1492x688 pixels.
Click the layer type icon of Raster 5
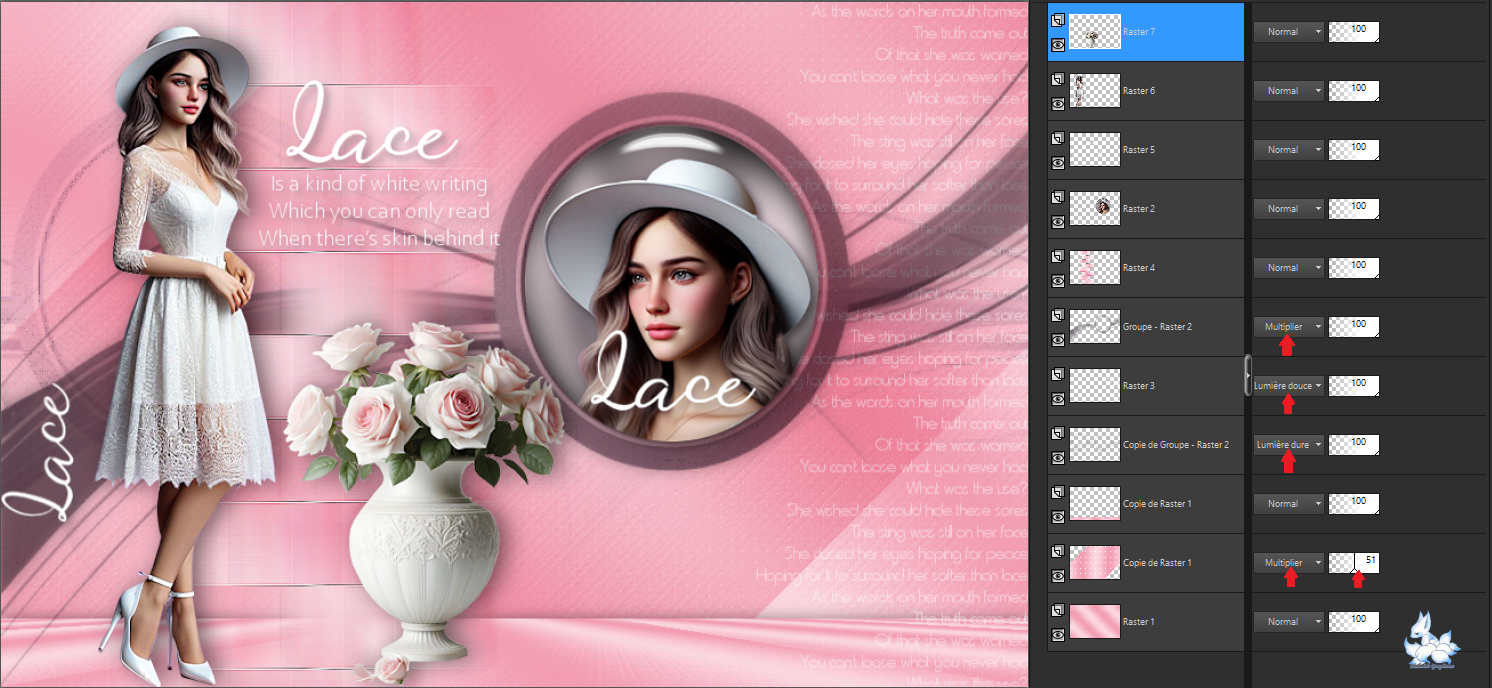(x=1058, y=138)
